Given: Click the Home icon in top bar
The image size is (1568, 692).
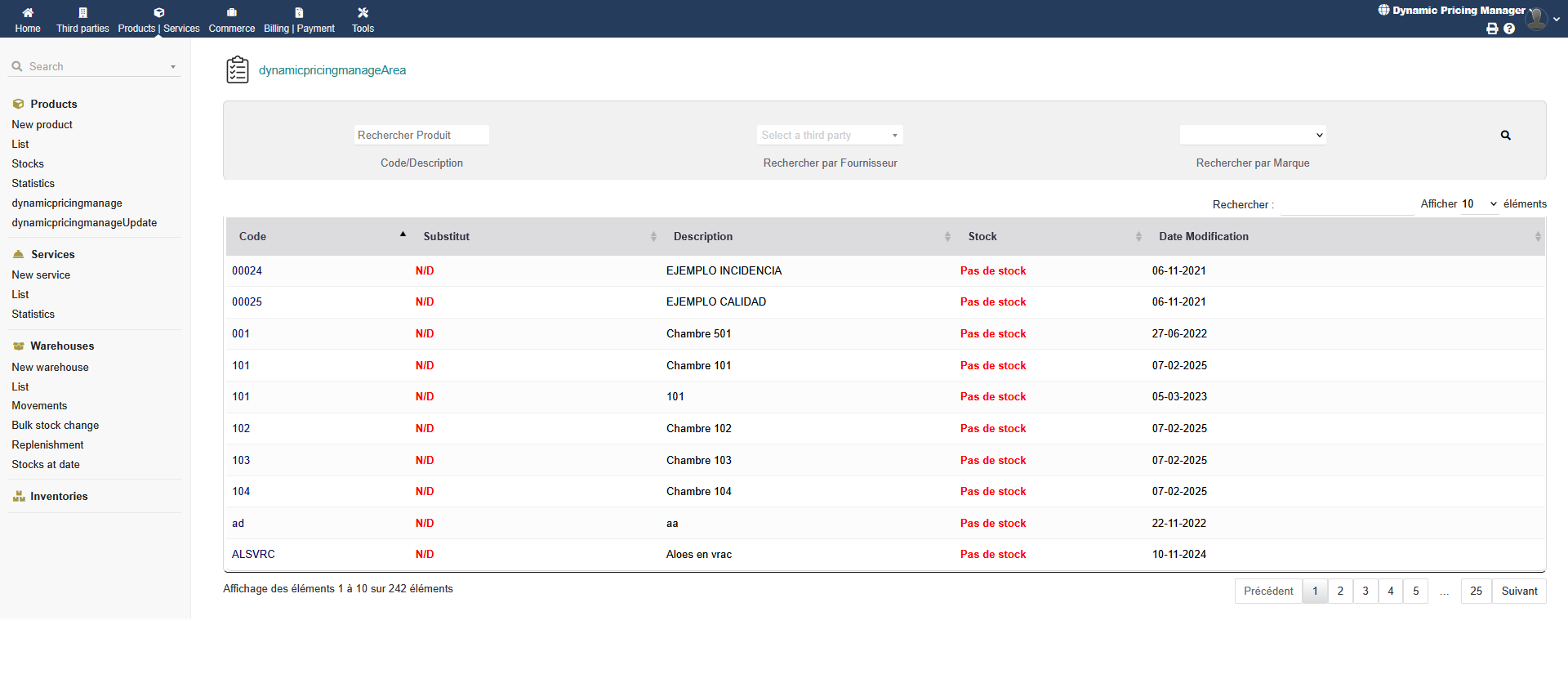Looking at the screenshot, I should tap(28, 13).
